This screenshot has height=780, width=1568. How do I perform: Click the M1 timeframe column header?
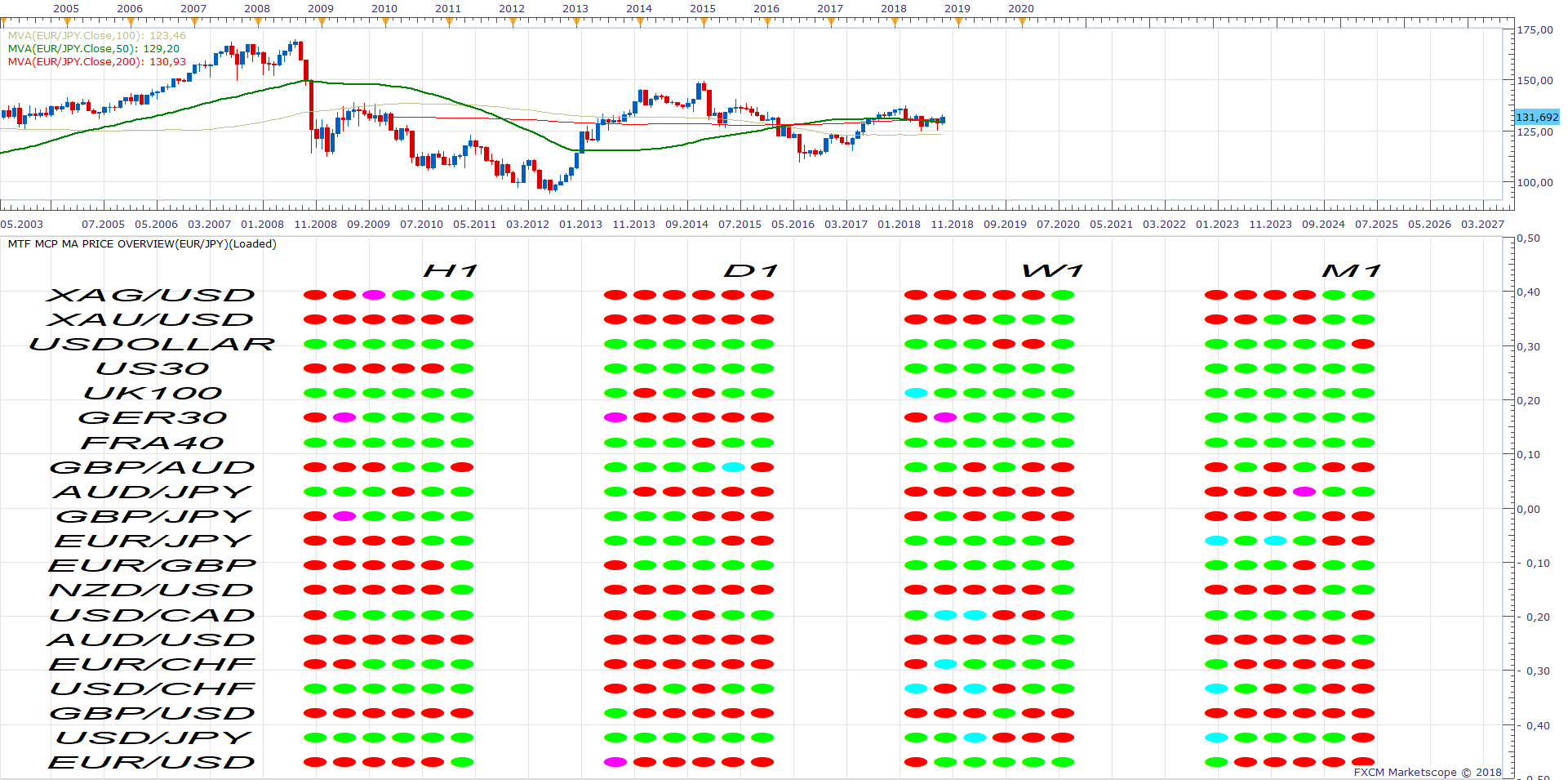click(x=1352, y=271)
